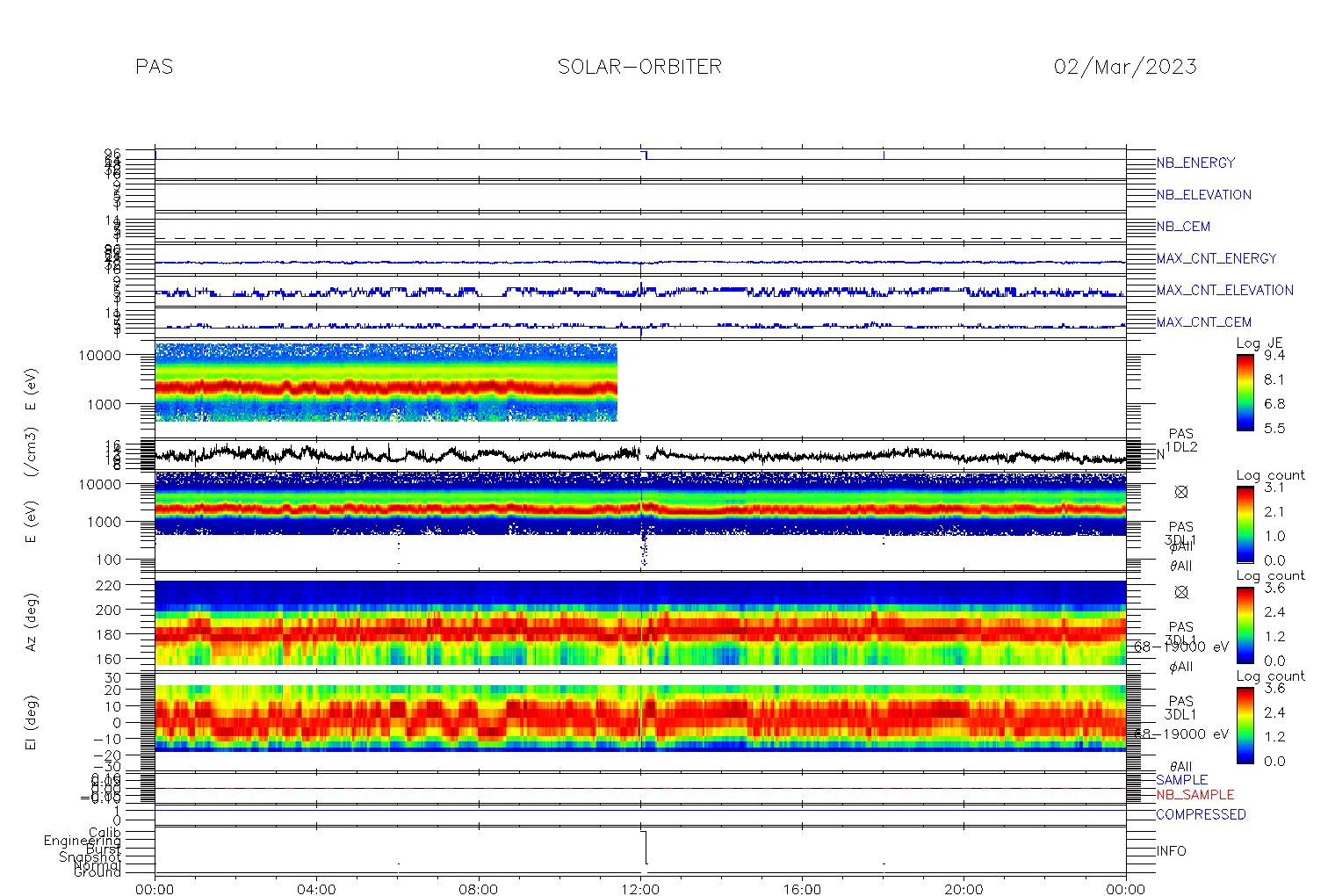
Task: Click the MAX_CNT_ELEVATION label
Action: pyautogui.click(x=1224, y=290)
